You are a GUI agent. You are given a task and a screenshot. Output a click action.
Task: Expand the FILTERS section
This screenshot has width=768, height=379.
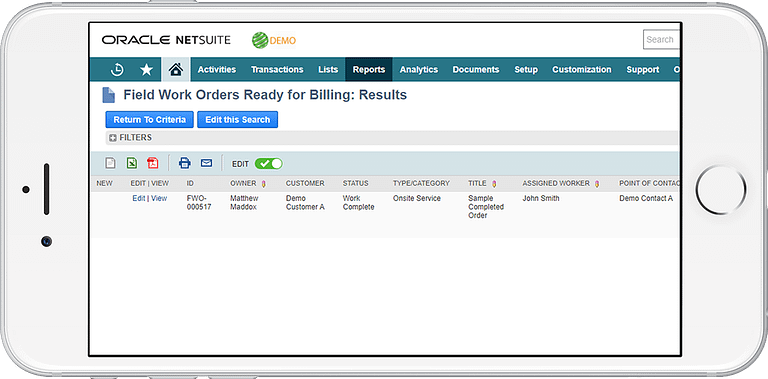pyautogui.click(x=130, y=138)
